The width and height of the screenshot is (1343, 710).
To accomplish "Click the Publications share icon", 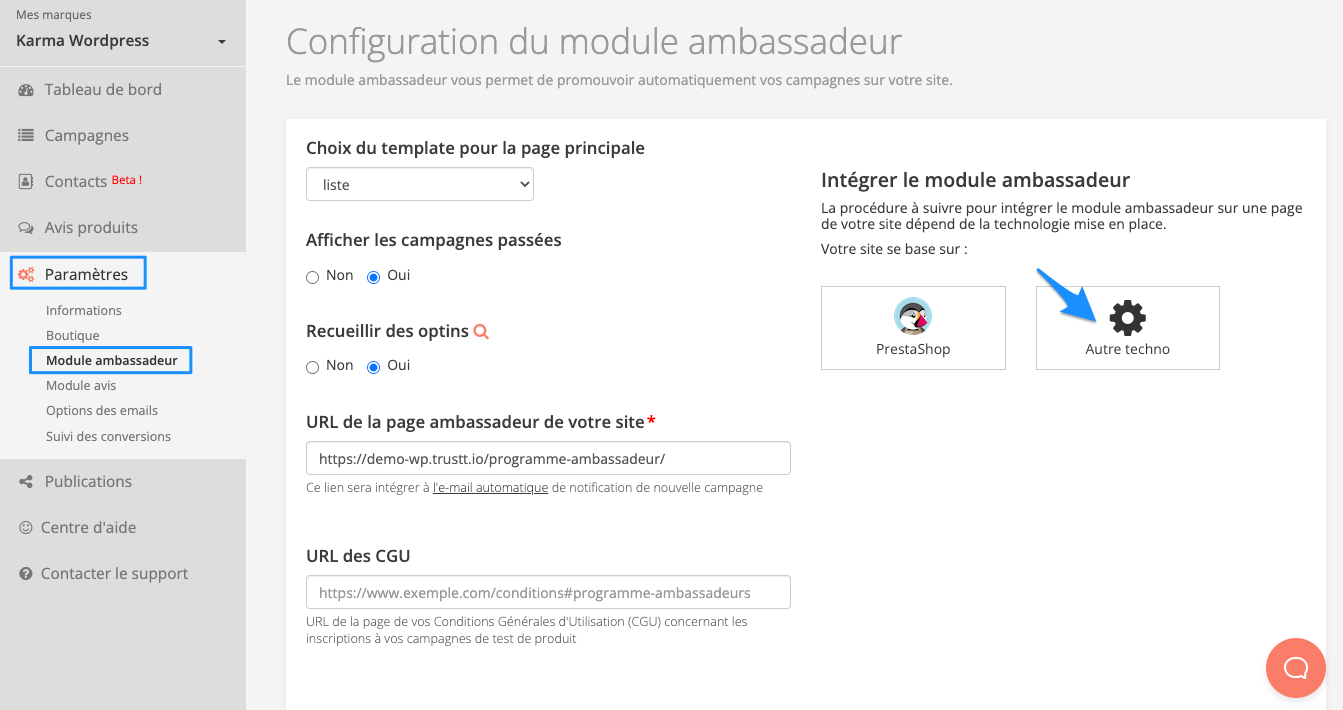I will 27,482.
